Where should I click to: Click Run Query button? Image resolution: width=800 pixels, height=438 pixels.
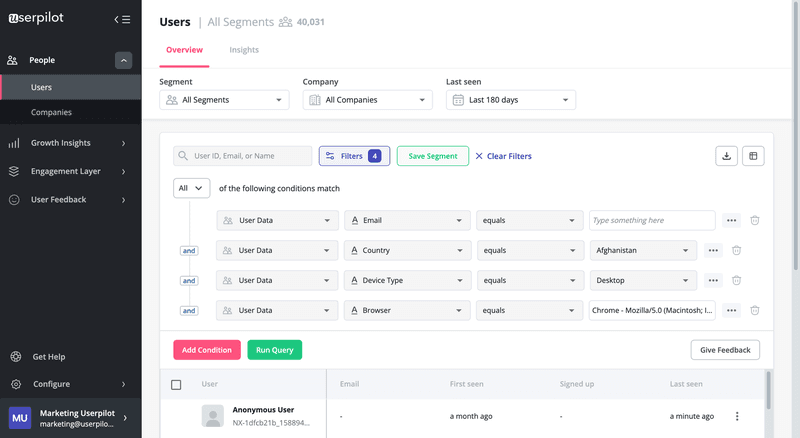(x=274, y=350)
